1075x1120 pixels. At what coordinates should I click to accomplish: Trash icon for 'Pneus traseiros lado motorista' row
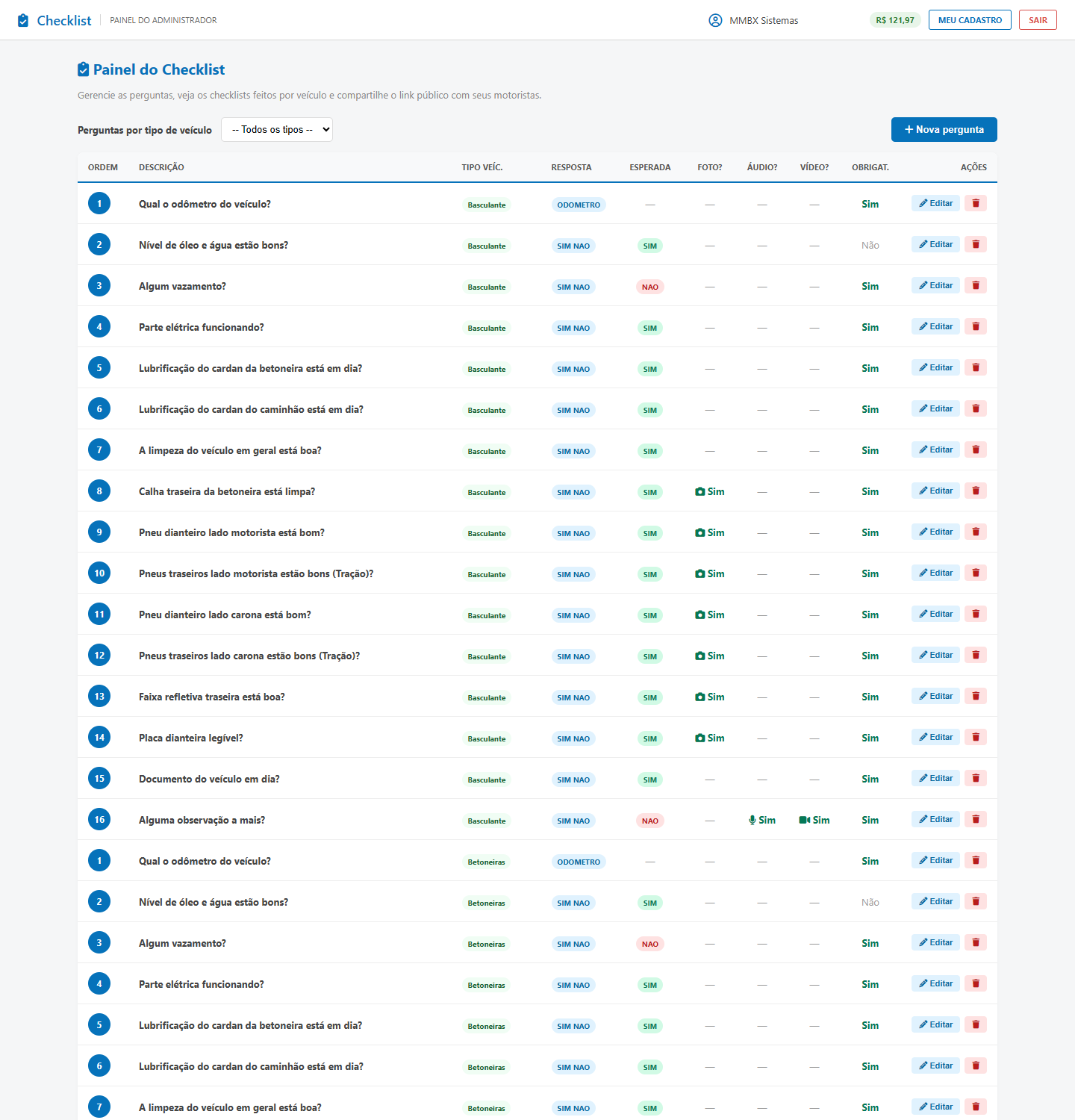click(x=976, y=573)
